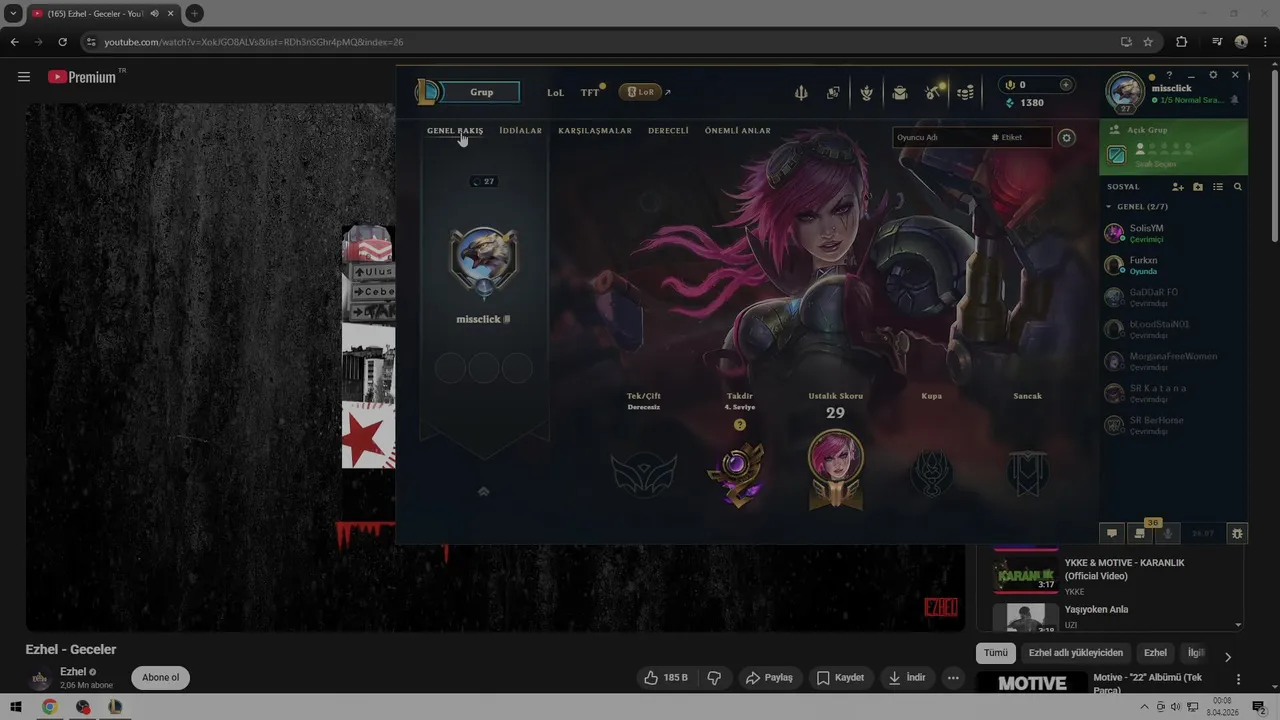Open the Clash trident icon
This screenshot has width=1280, height=720.
click(x=801, y=92)
